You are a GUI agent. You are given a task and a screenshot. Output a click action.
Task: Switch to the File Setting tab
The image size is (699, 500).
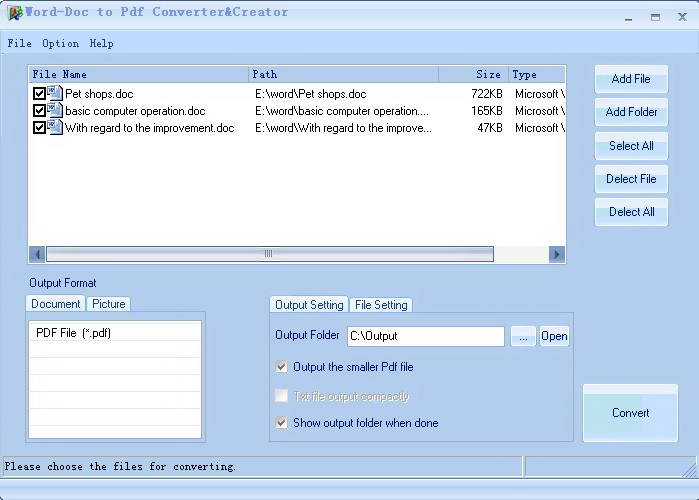pos(381,305)
